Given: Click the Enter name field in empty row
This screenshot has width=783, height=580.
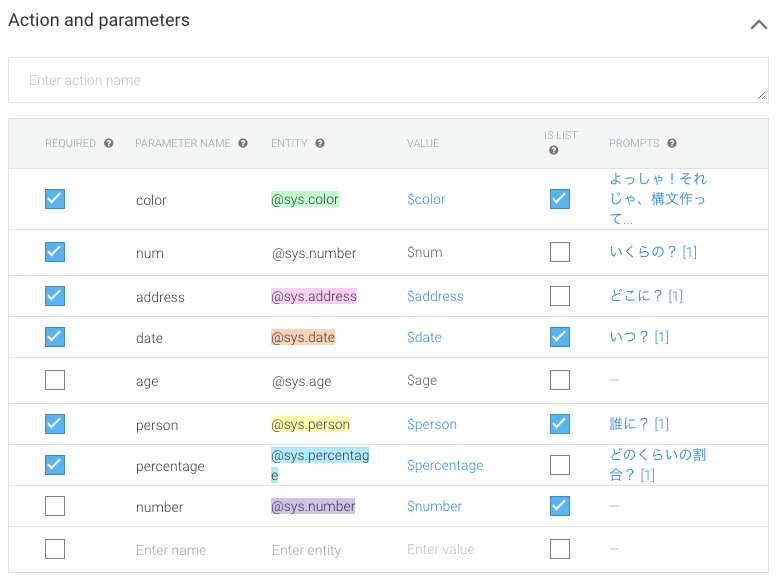Looking at the screenshot, I should [171, 550].
